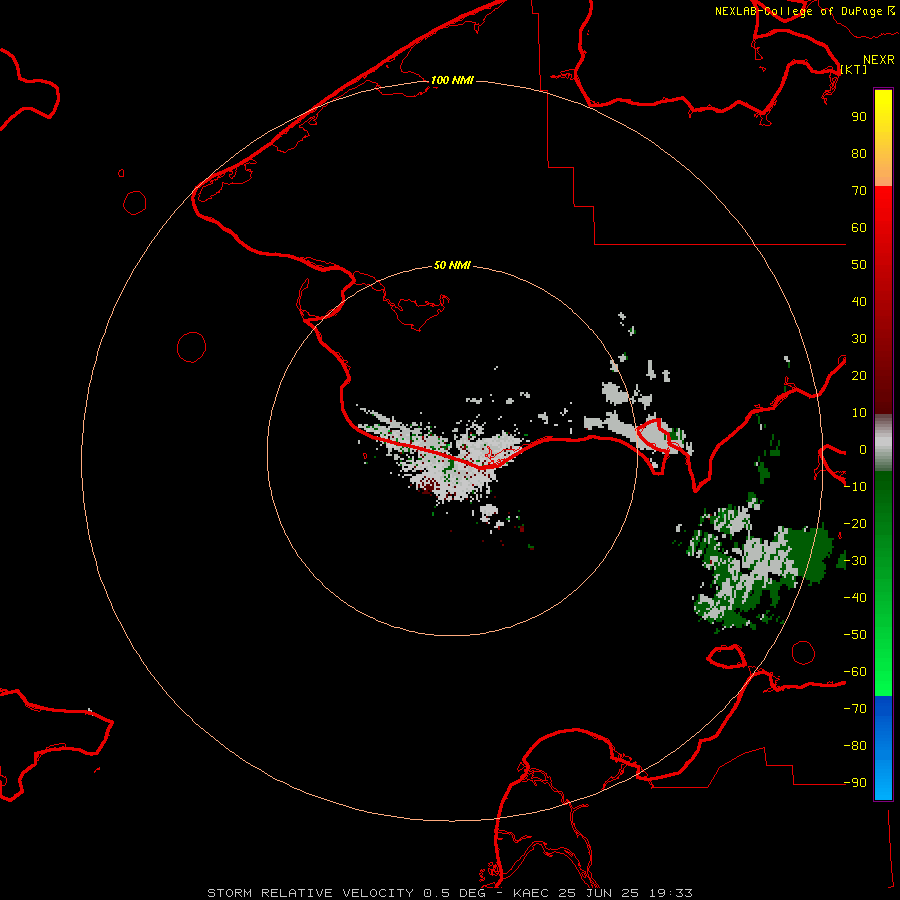The image size is (900, 900).
Task: Click the -40 value on the velocity scale
Action: click(x=855, y=598)
